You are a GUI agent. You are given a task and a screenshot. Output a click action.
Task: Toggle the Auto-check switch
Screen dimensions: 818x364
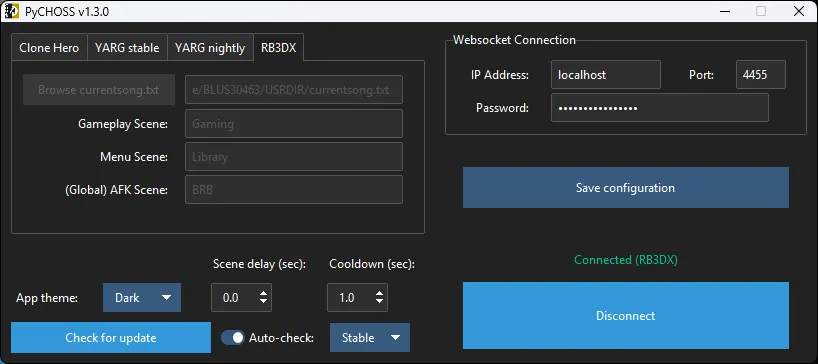point(232,337)
